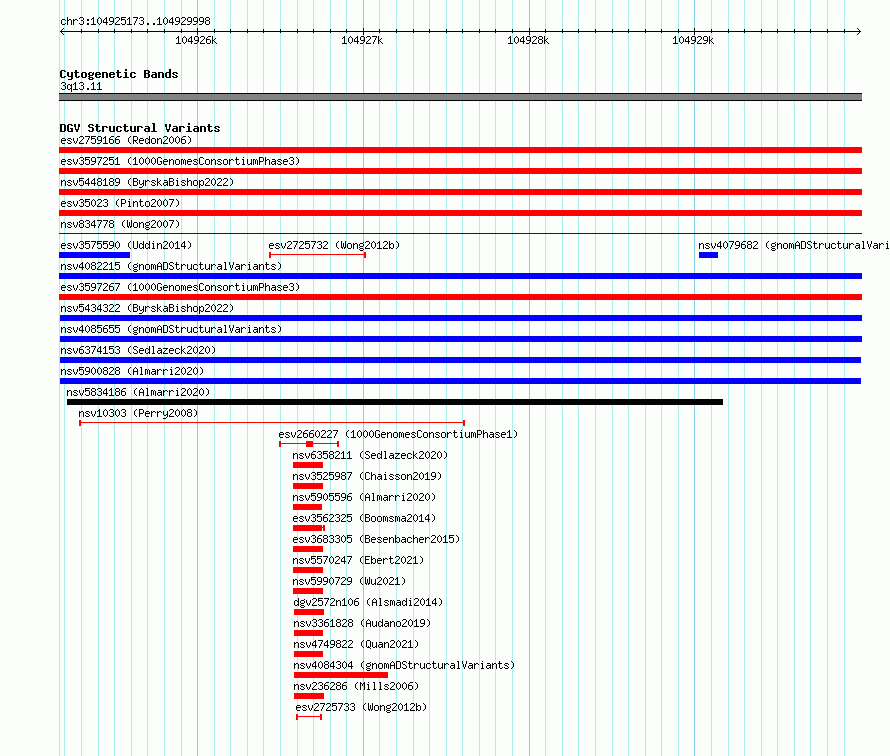This screenshot has width=890, height=756.
Task: Select nsv6358211 (Sedlazeck2020) label
Action: pos(370,455)
